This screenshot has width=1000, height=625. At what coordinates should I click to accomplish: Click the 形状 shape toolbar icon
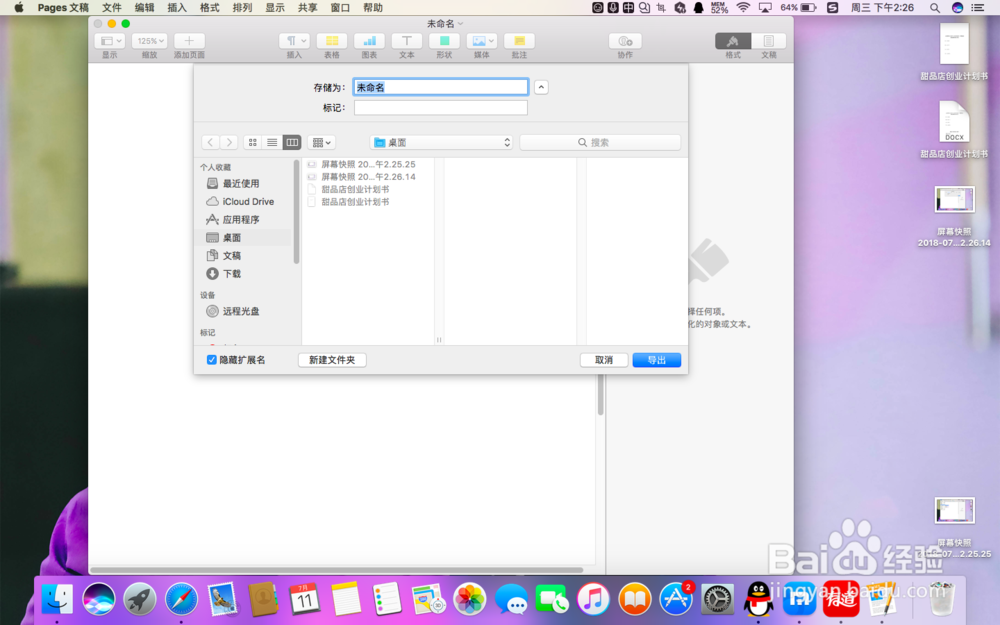pos(445,41)
